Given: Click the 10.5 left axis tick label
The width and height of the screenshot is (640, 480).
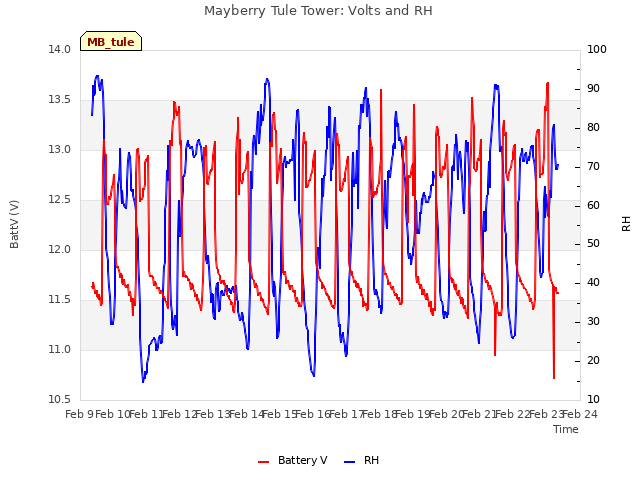Looking at the screenshot, I should 60,400.
